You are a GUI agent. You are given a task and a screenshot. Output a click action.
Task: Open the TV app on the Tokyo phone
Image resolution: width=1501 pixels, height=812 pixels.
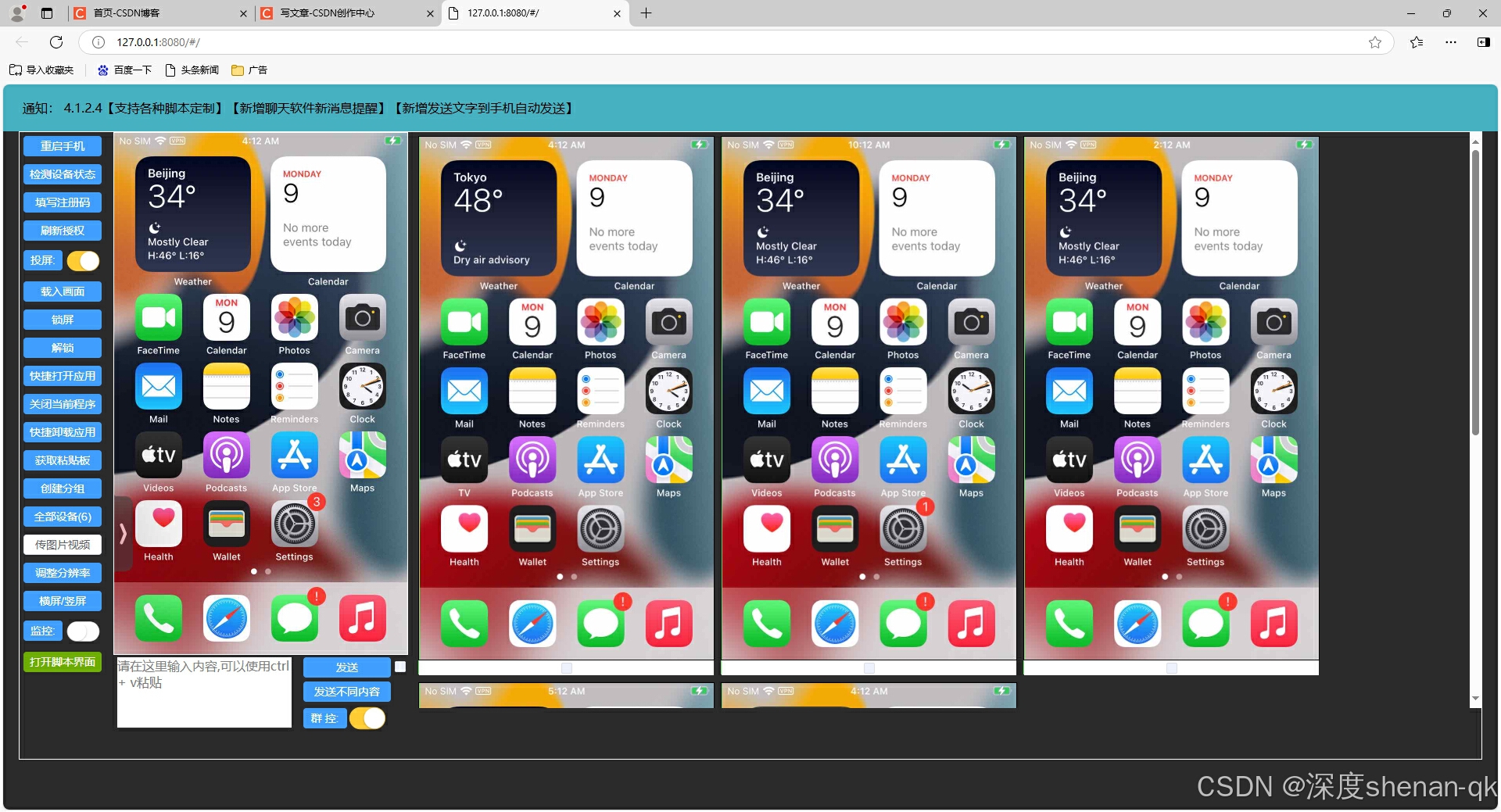click(x=464, y=460)
